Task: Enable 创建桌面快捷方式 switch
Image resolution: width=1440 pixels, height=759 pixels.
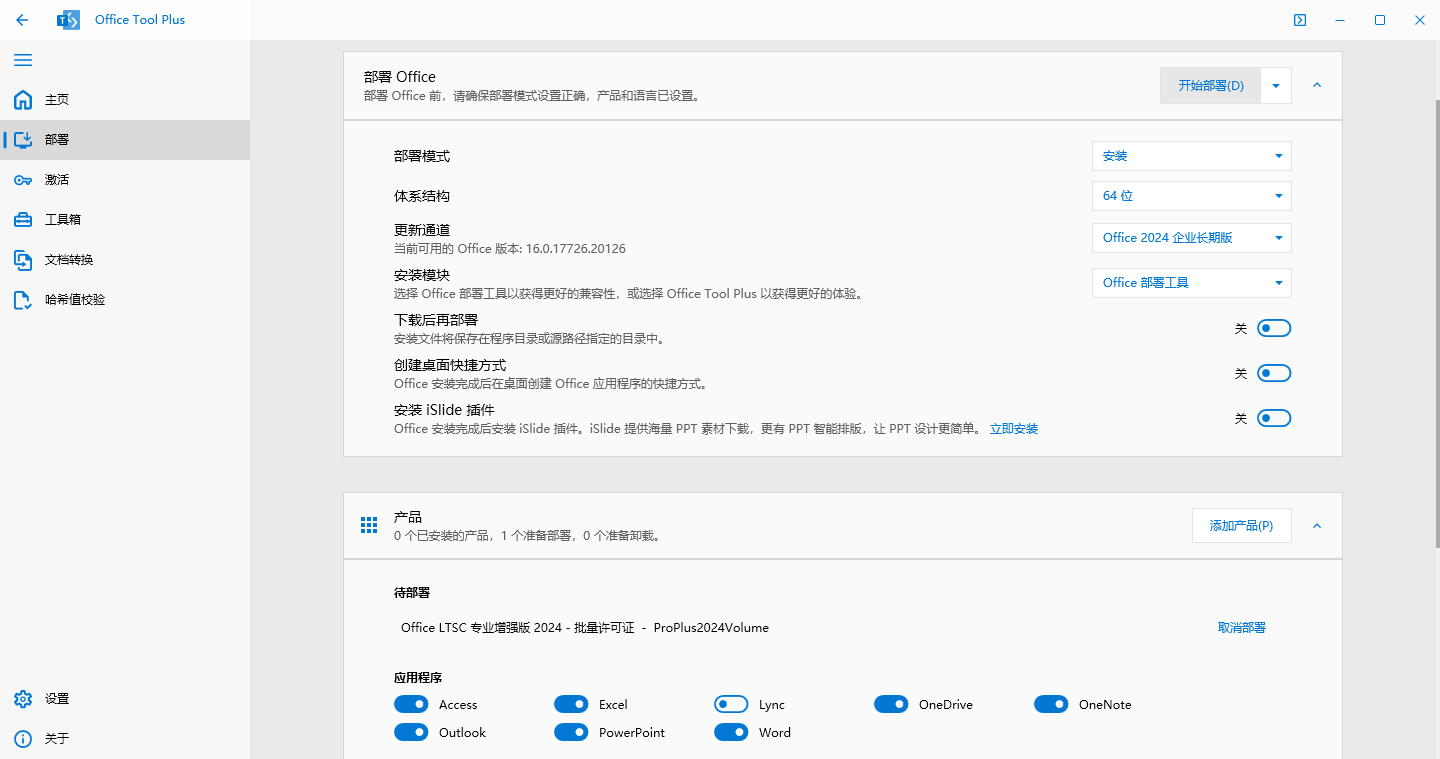Action: (1274, 373)
